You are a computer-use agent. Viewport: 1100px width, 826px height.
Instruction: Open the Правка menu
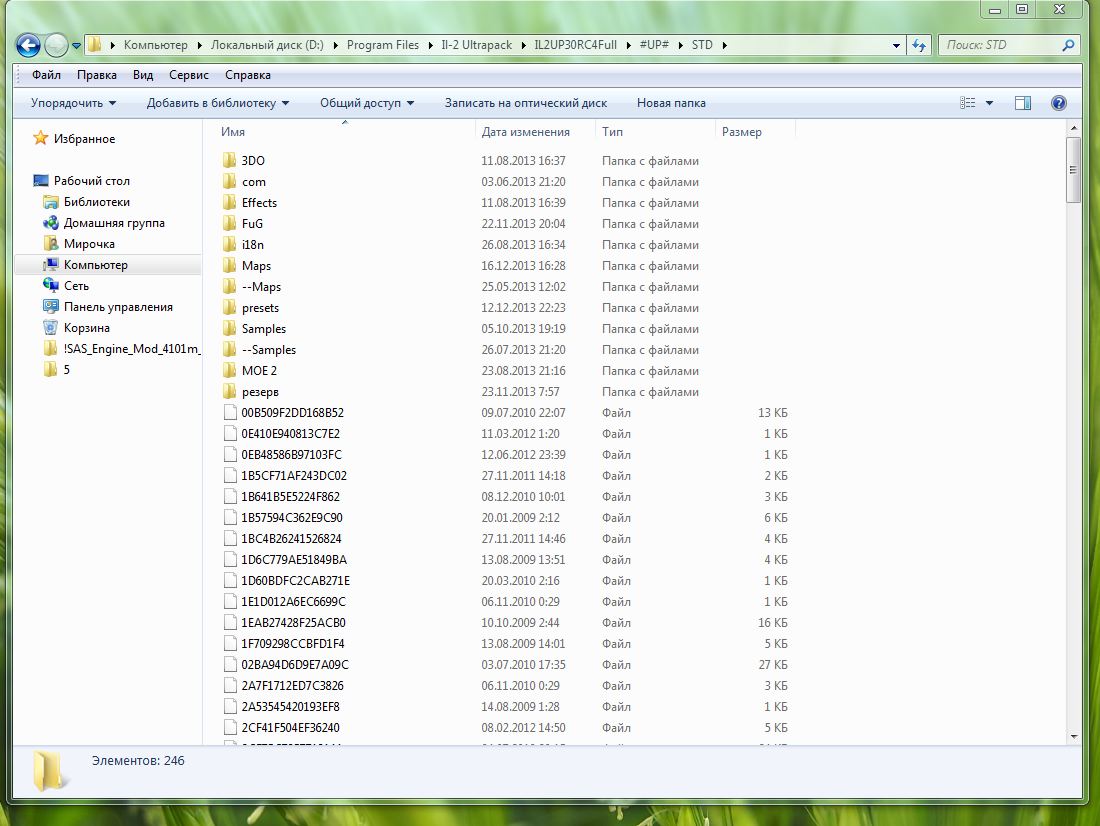pyautogui.click(x=97, y=75)
